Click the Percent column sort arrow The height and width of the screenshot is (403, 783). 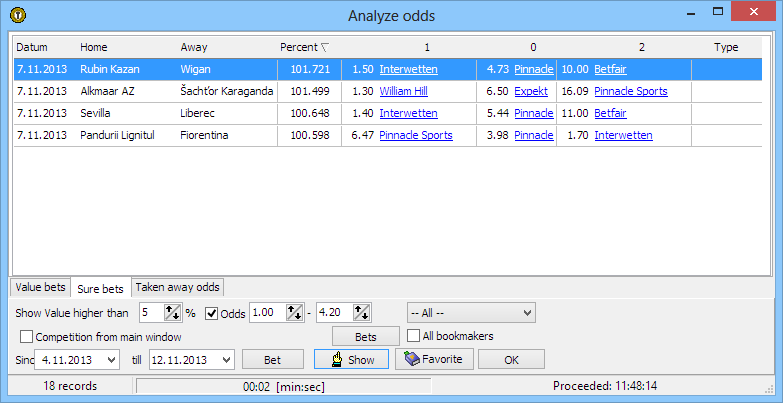click(322, 47)
